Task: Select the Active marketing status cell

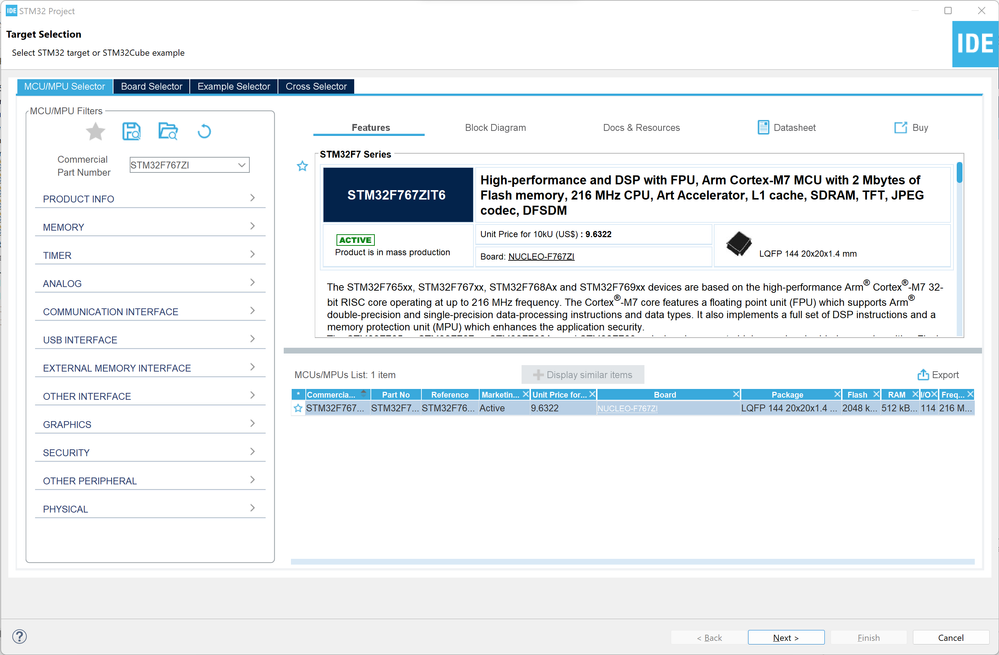Action: (x=505, y=408)
